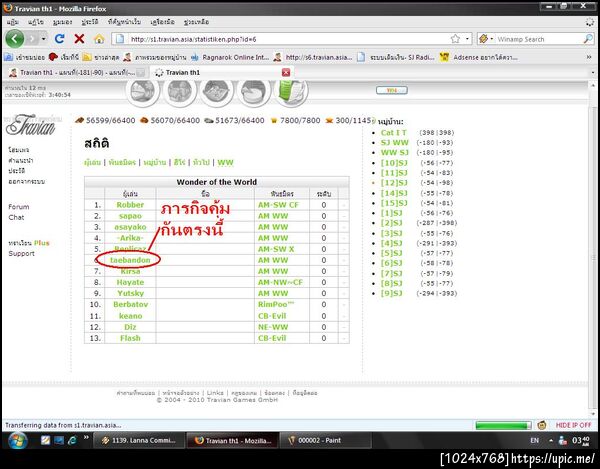Open the ประวัติ history menu
Screen dimensions: 600x469
pyautogui.click(x=90, y=22)
